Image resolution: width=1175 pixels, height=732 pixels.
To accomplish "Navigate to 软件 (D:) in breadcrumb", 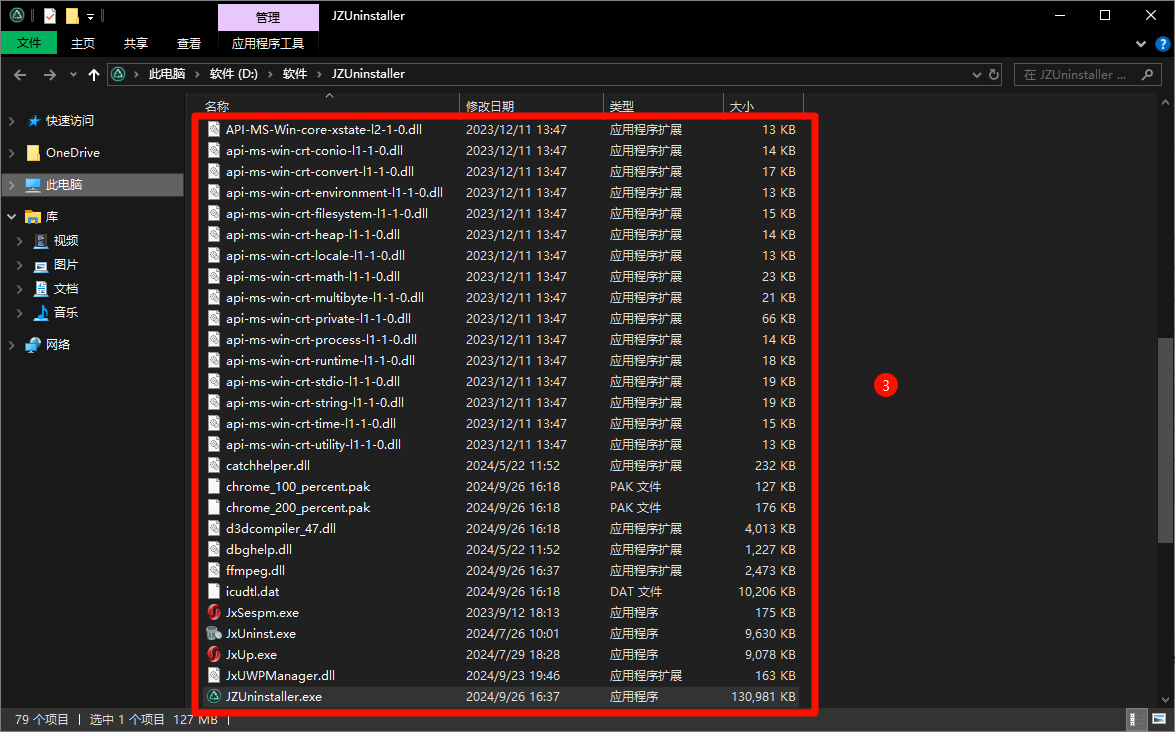I will click(234, 73).
